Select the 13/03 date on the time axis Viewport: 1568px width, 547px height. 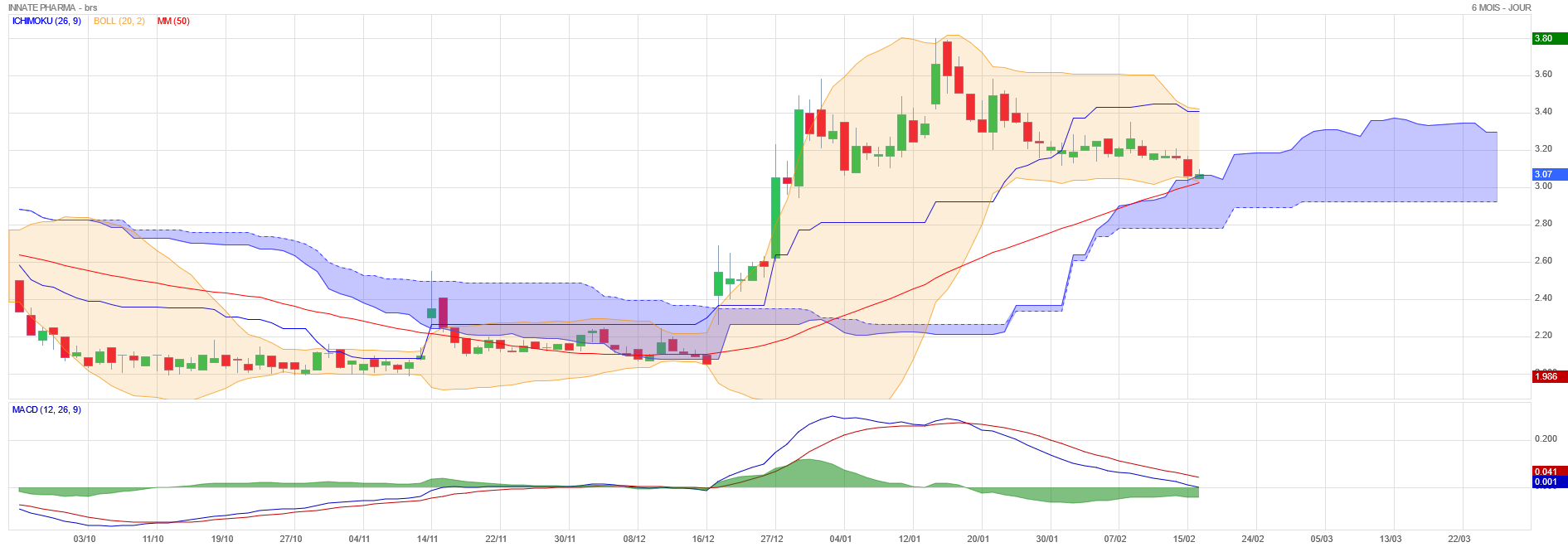(x=1391, y=539)
